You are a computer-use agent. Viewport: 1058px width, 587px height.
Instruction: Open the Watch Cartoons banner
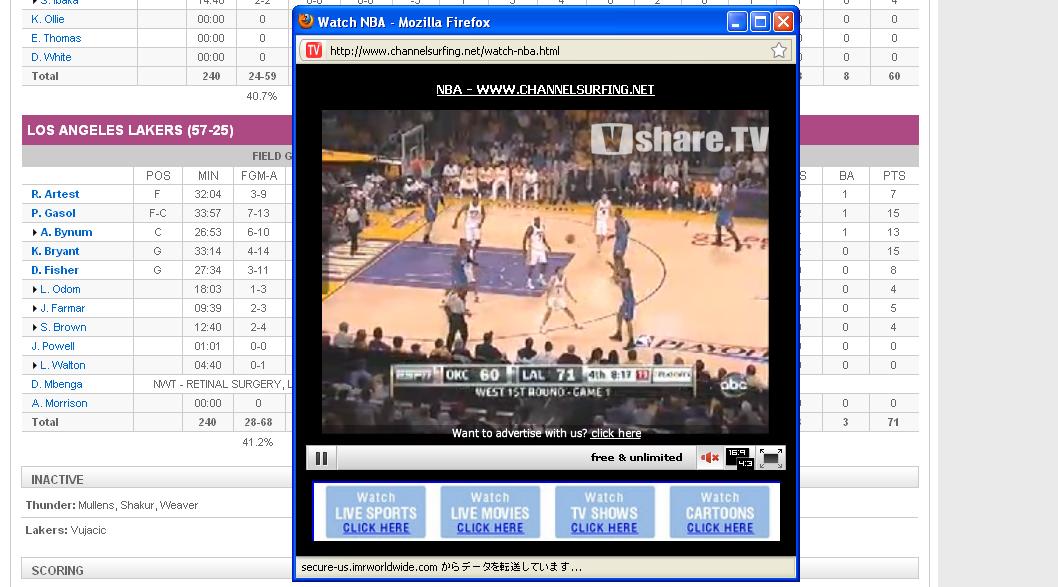click(719, 512)
